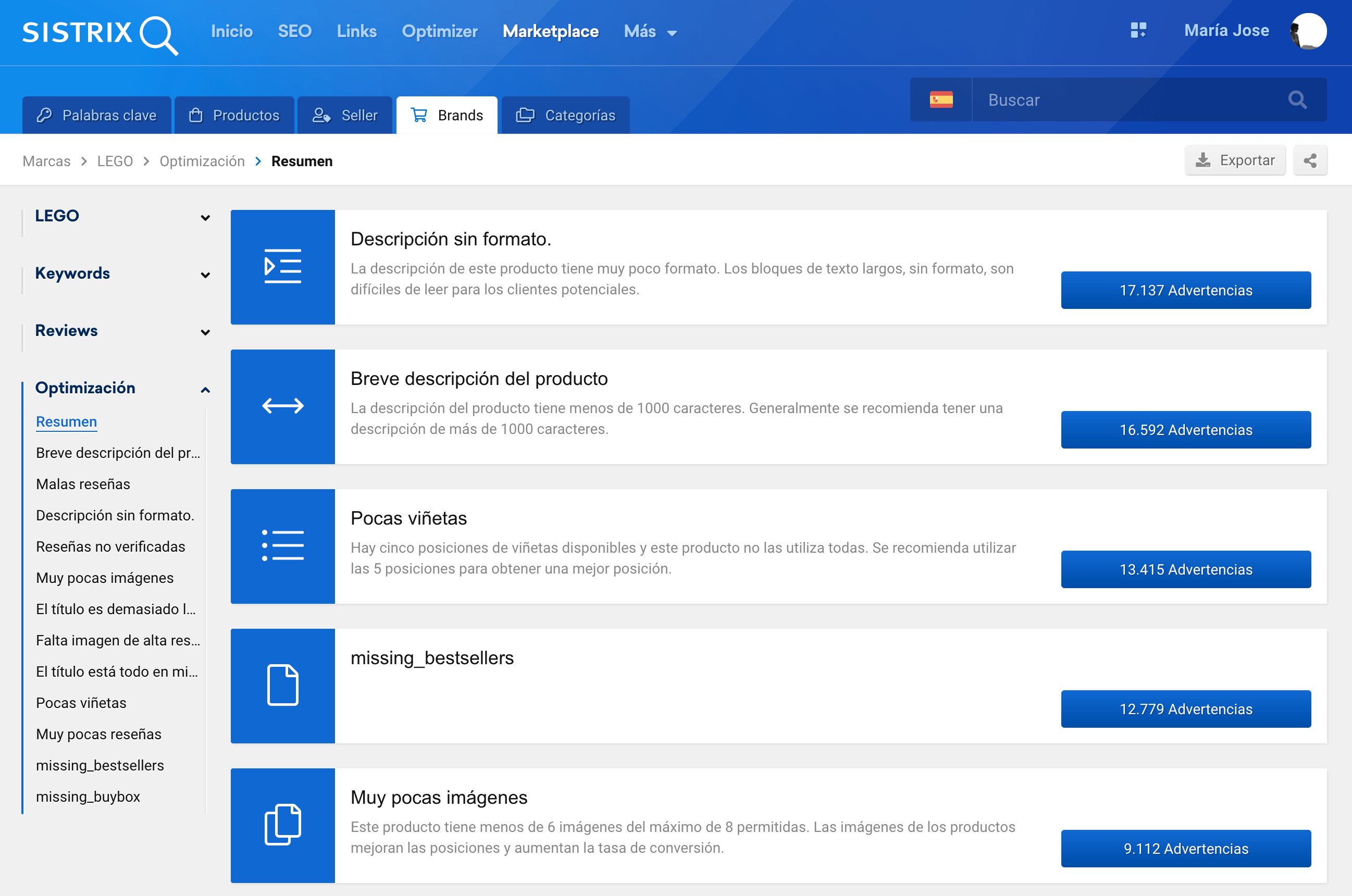
Task: Click the Pocas viñetas list icon
Action: (x=282, y=546)
